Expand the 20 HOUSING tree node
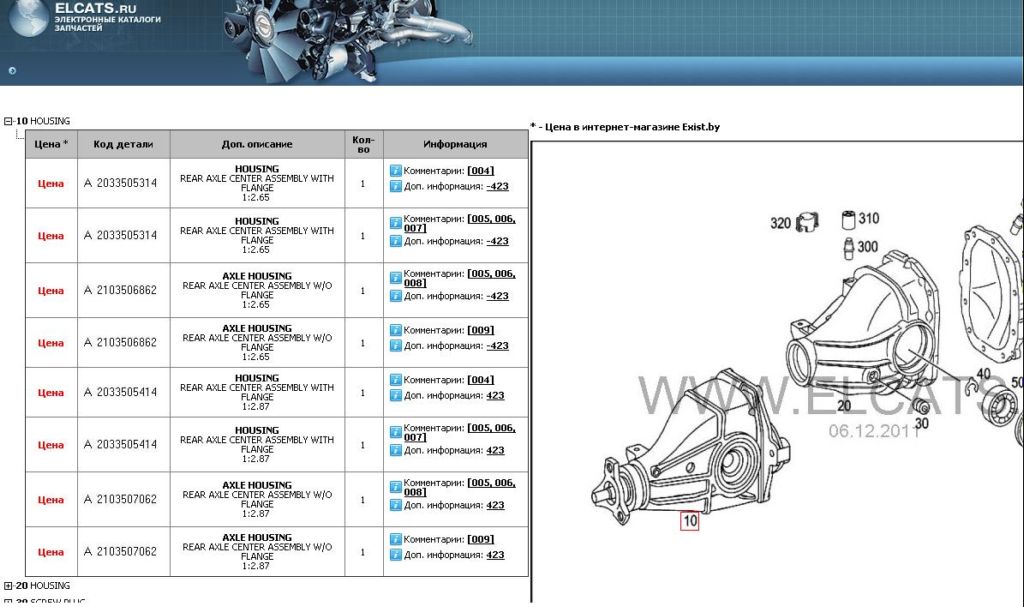The width and height of the screenshot is (1024, 607). click(8, 586)
